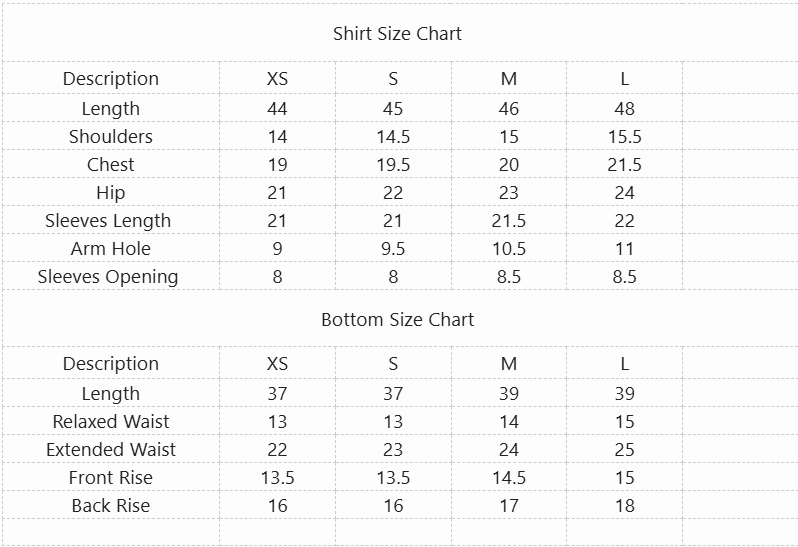The height and width of the screenshot is (547, 798).
Task: Click the Shirt Size Chart title
Action: pos(397,34)
